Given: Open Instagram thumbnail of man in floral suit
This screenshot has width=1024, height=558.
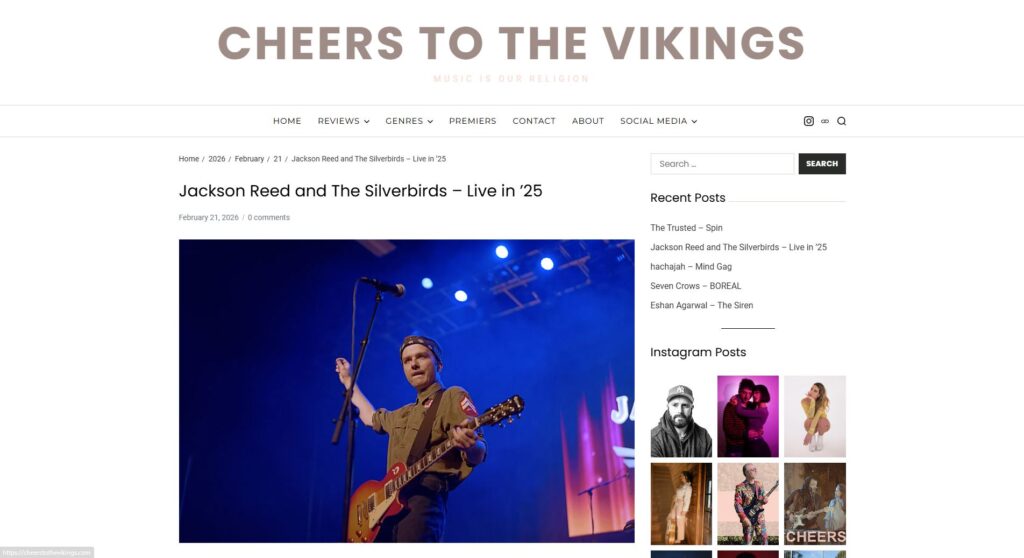Looking at the screenshot, I should pos(748,504).
